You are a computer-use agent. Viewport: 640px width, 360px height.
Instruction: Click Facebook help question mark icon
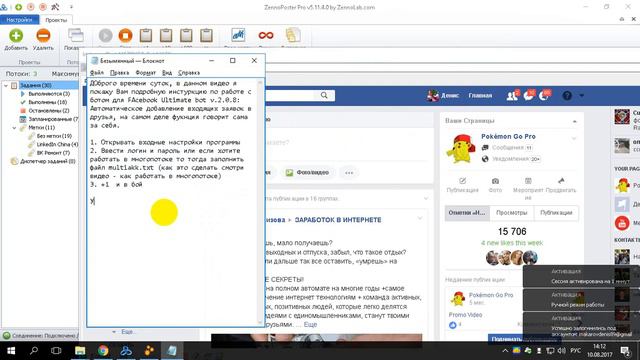(x=567, y=96)
